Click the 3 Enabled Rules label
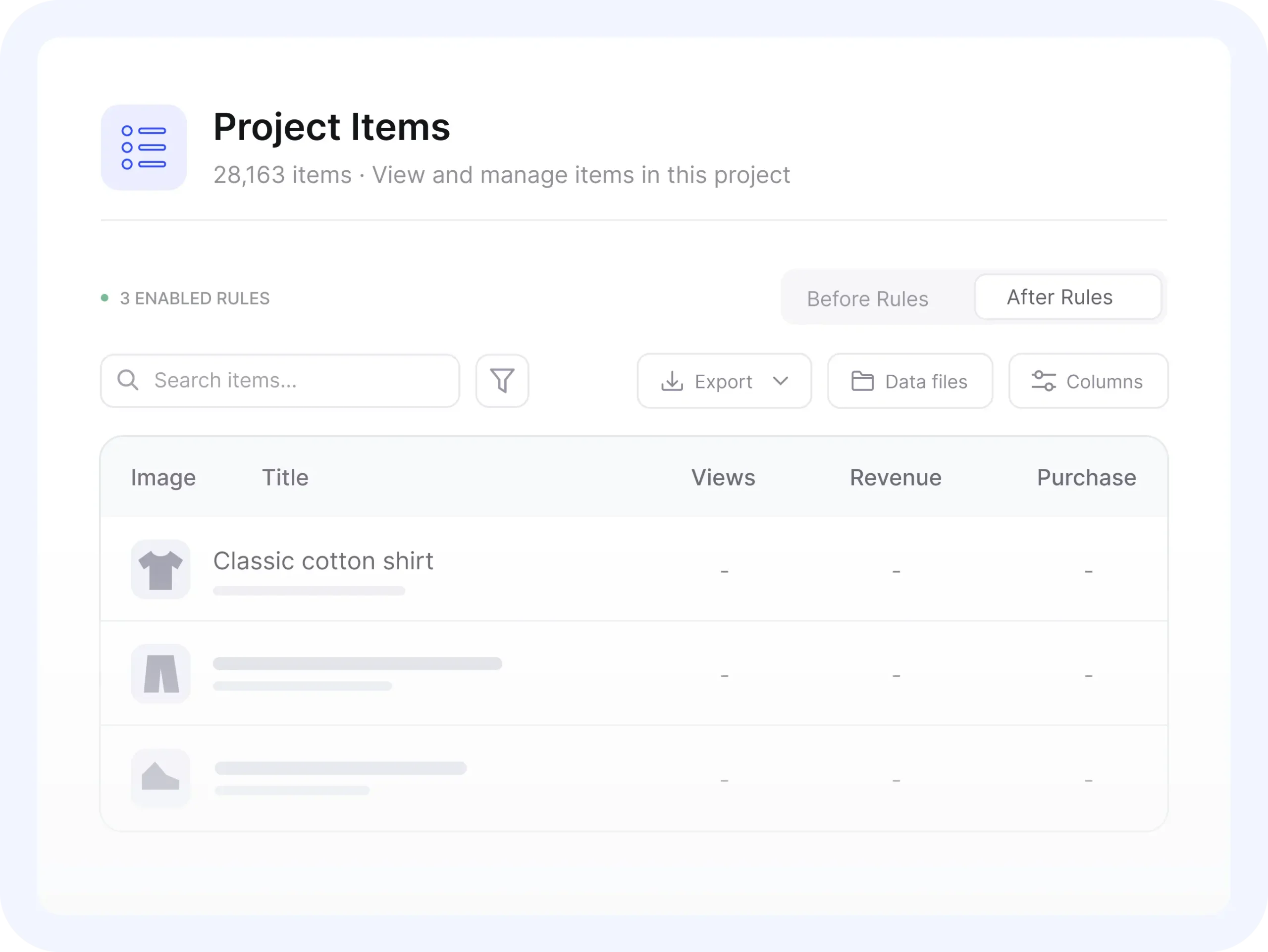The height and width of the screenshot is (952, 1268). 194,299
